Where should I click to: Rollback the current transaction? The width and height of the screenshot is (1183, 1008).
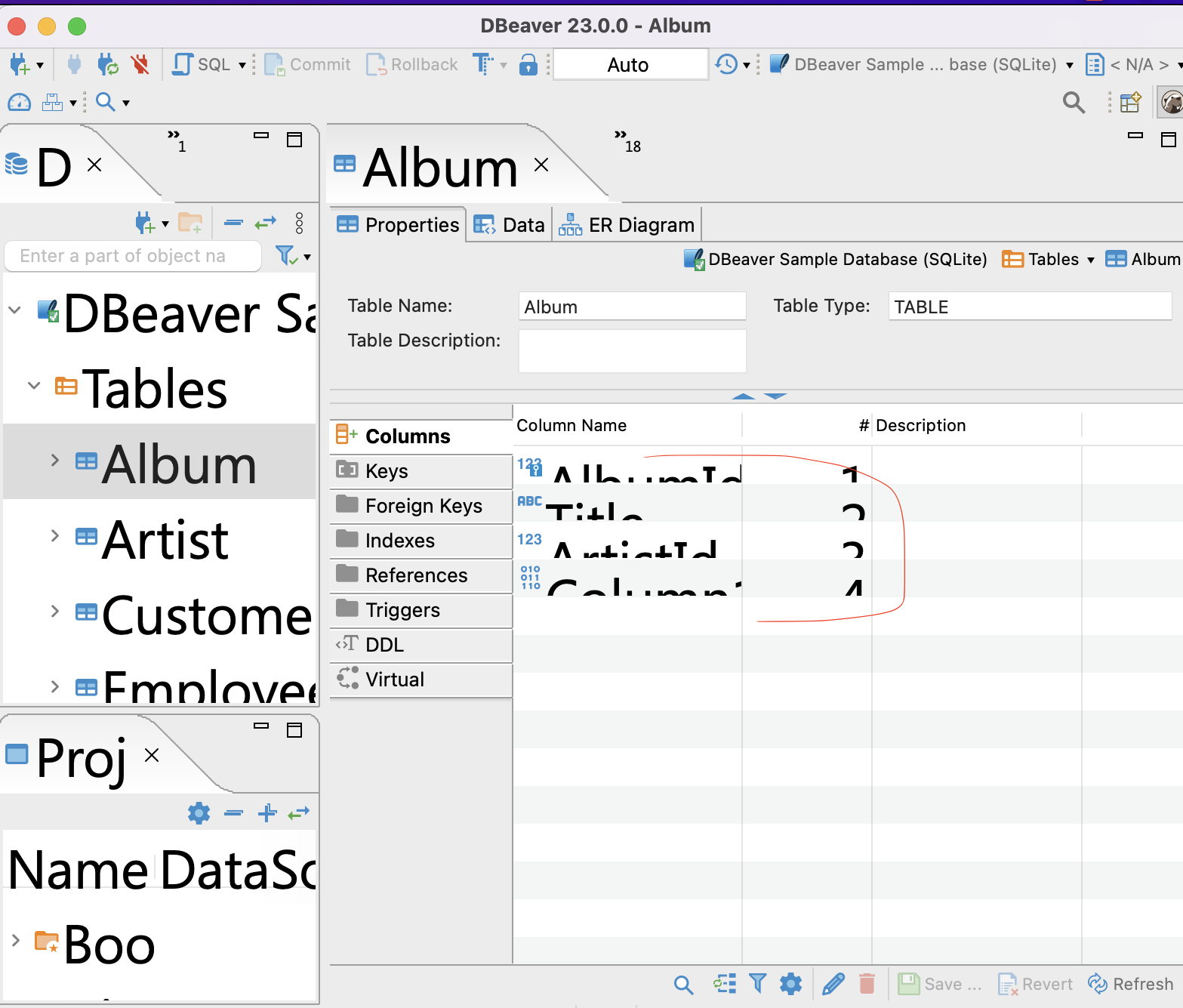(411, 64)
